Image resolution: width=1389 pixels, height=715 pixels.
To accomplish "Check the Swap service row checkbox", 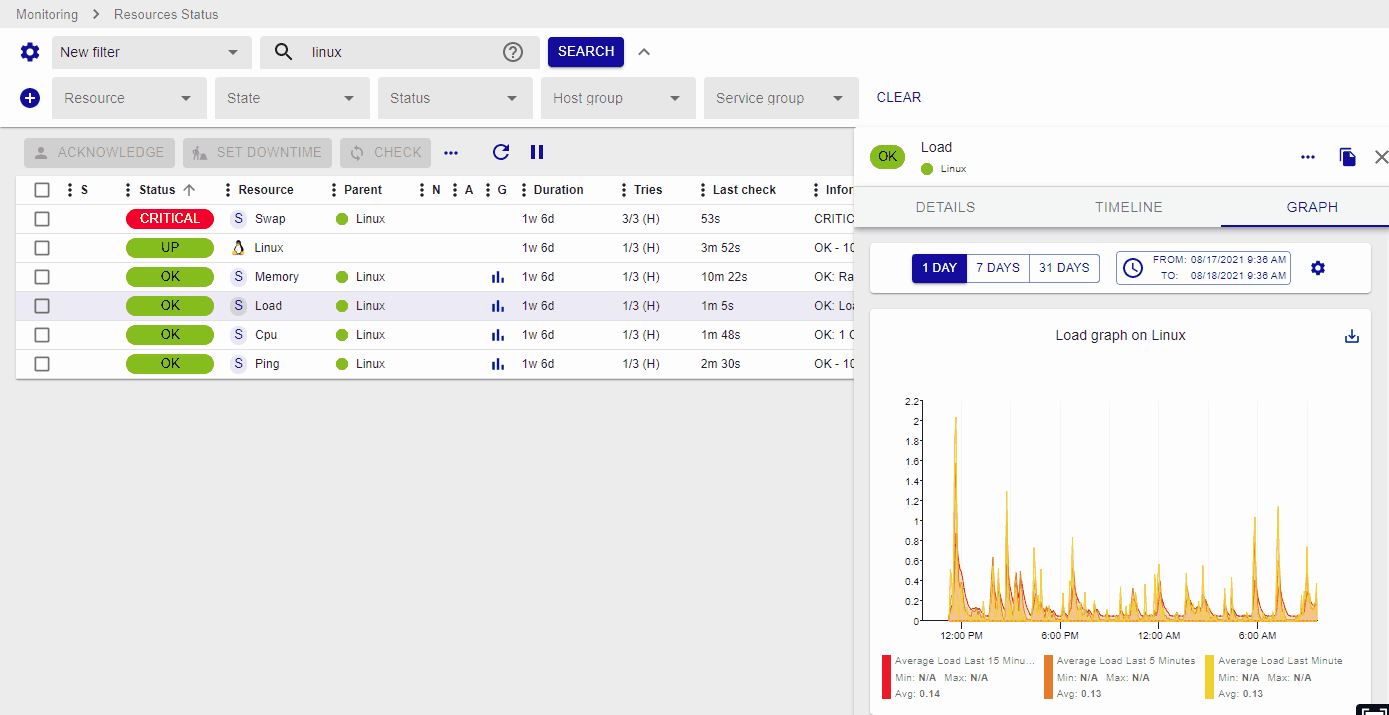I will (x=42, y=219).
